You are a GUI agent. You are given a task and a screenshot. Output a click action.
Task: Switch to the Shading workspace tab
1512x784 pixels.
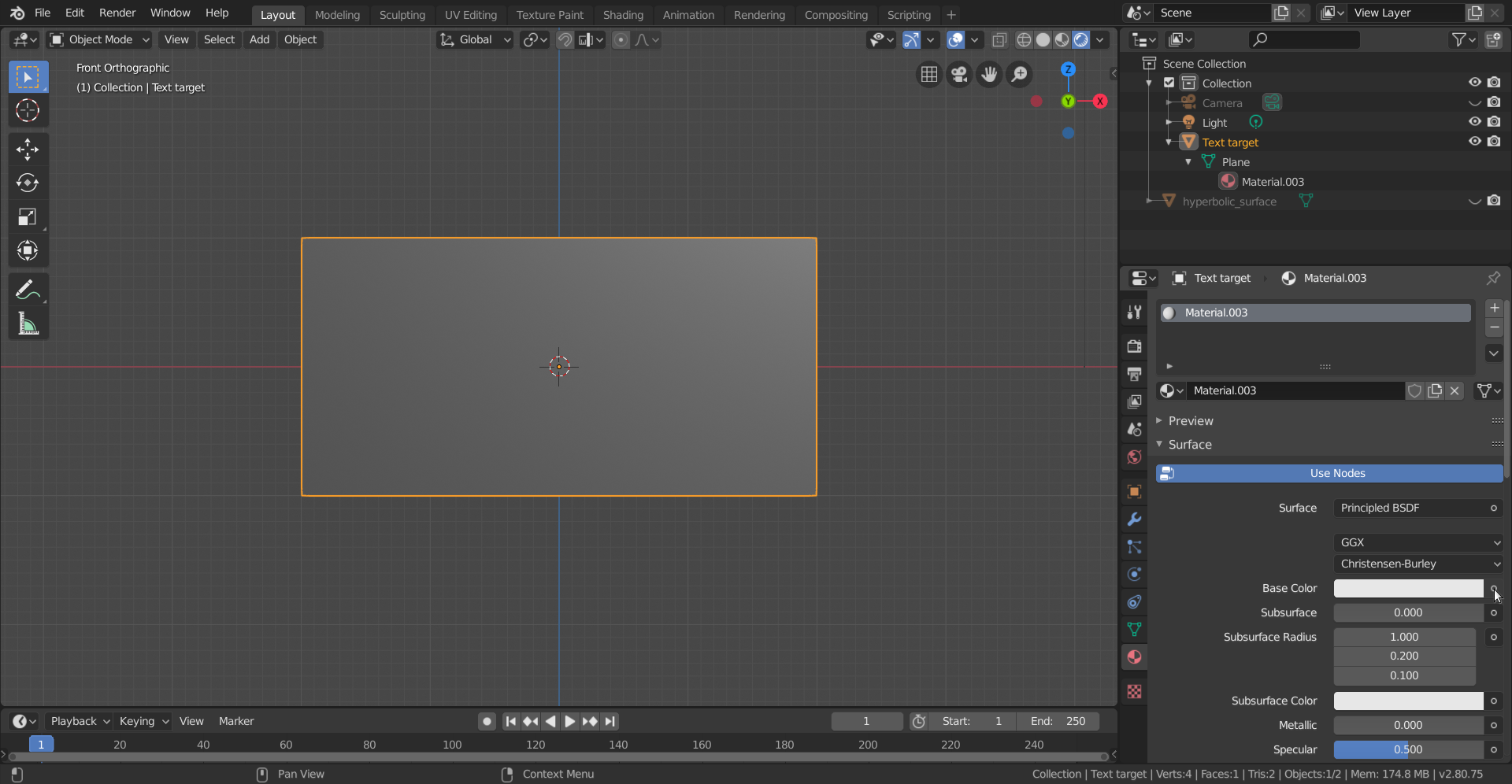pyautogui.click(x=623, y=15)
